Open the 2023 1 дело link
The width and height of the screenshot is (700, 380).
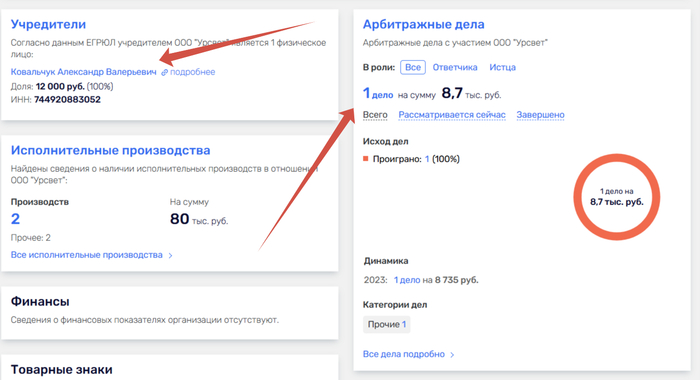coord(407,280)
